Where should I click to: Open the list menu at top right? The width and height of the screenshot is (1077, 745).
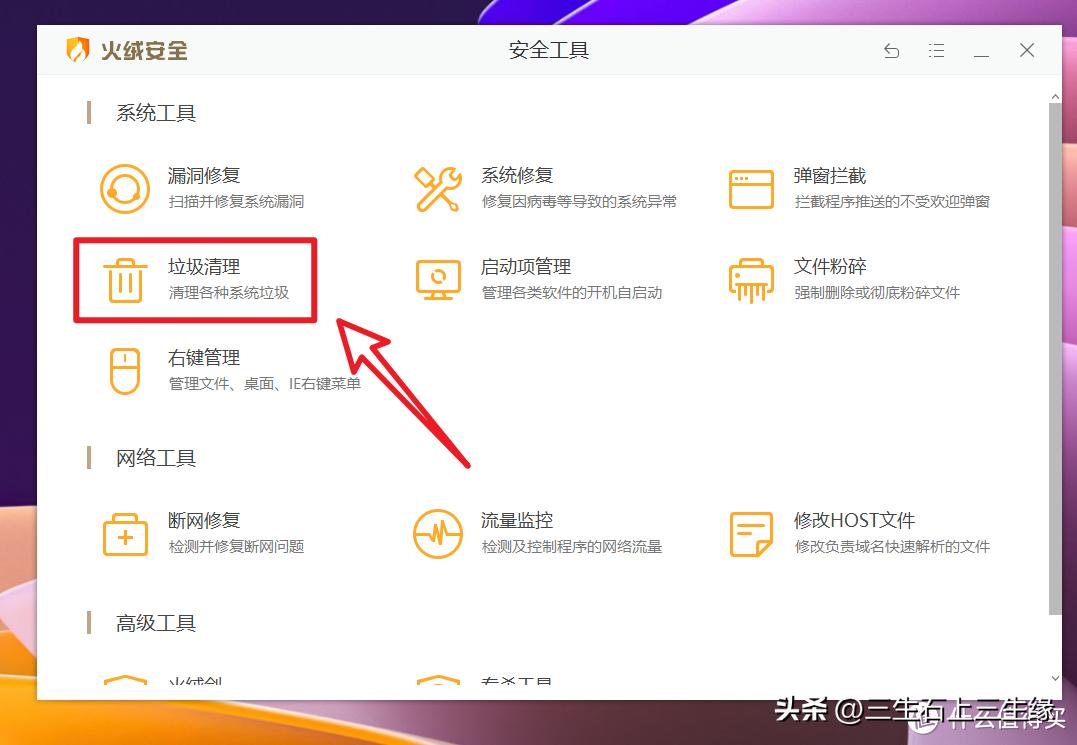(937, 49)
